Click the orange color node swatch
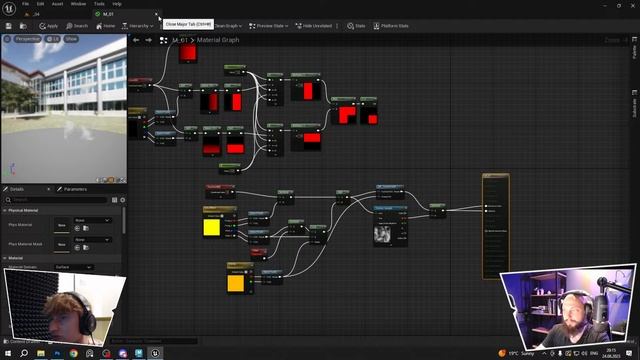Screen dimensions: 640x360 coord(236,283)
